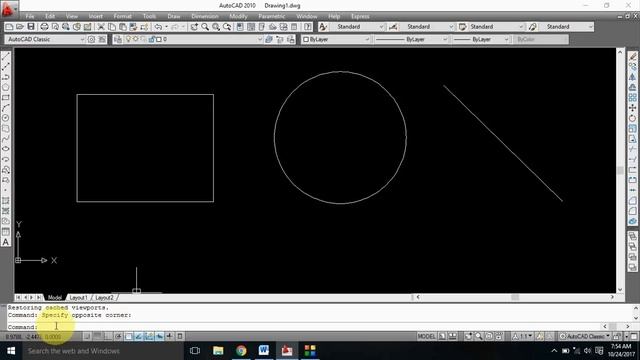Select the Ellipse draw tool
The height and width of the screenshot is (360, 640).
click(6, 149)
